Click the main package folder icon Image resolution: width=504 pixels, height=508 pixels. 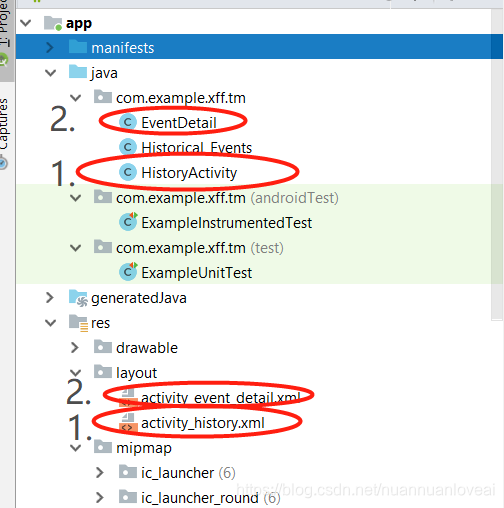[103, 97]
